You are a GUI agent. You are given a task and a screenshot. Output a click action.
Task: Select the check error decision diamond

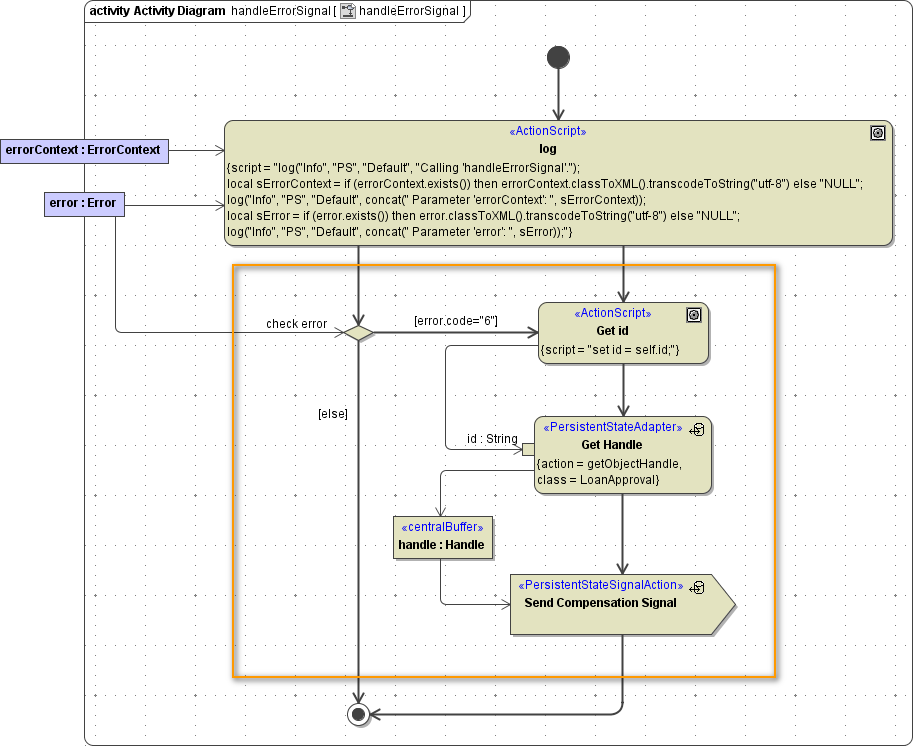point(357,330)
